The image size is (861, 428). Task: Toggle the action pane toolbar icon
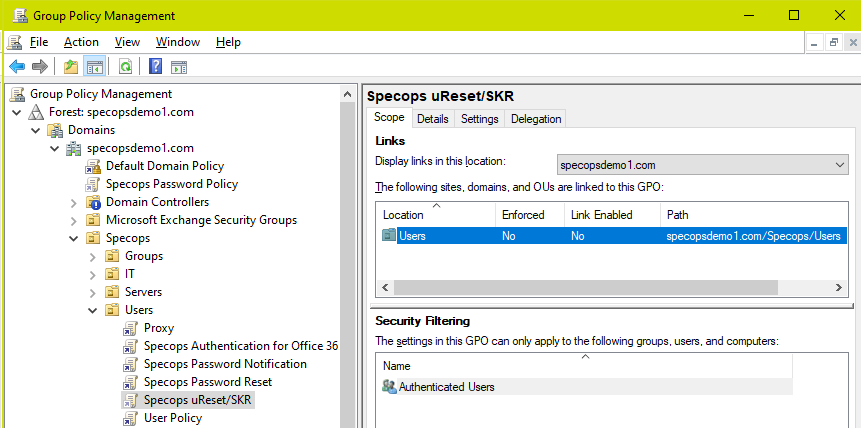point(179,67)
